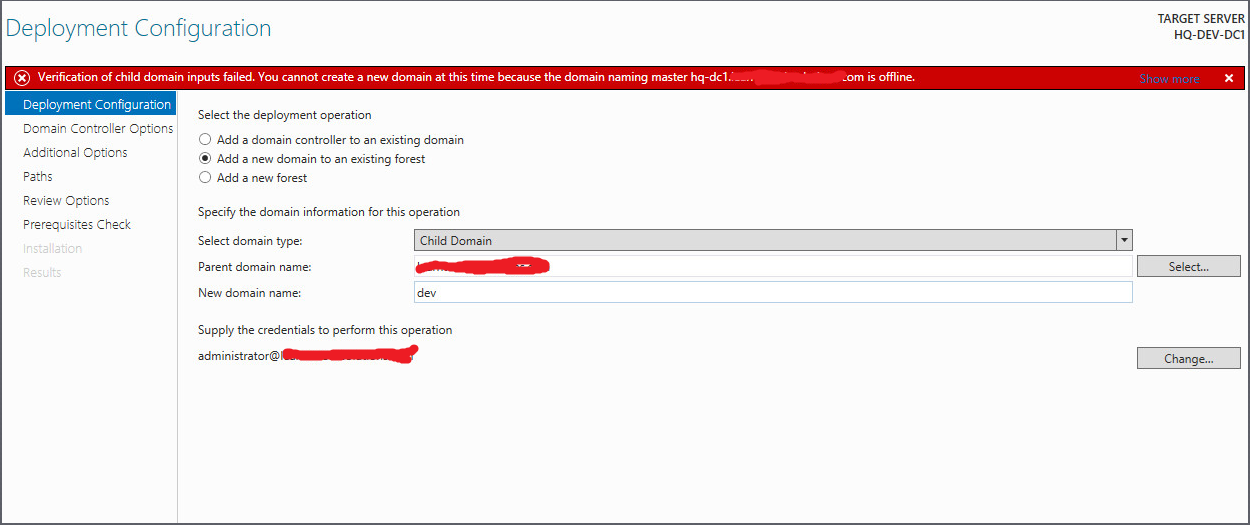The image size is (1250, 525).
Task: Click the verification failed error message text
Action: (476, 77)
